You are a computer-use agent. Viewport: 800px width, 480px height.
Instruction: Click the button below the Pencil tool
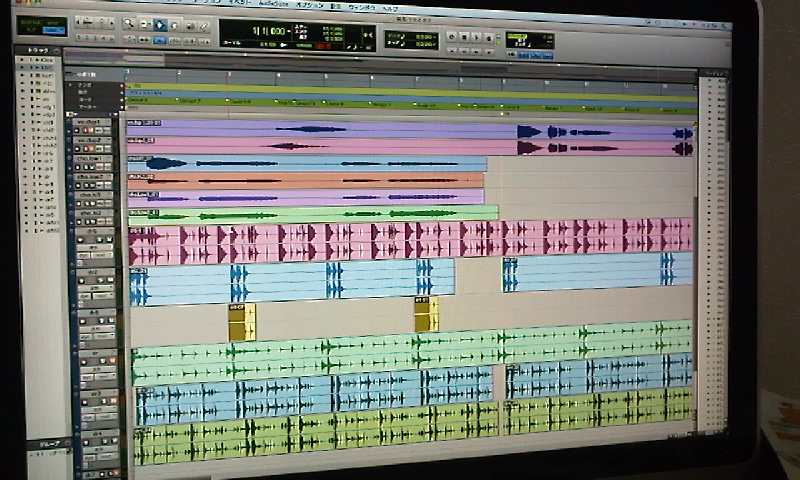click(x=205, y=41)
